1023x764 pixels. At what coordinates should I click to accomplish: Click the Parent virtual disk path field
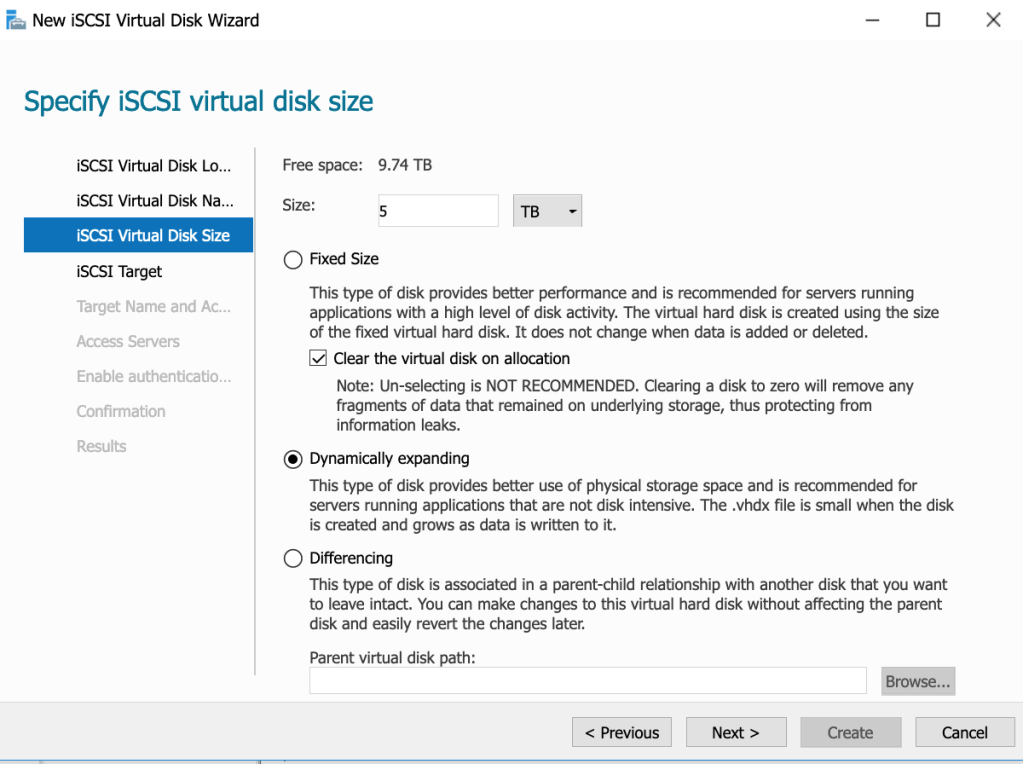tap(587, 681)
